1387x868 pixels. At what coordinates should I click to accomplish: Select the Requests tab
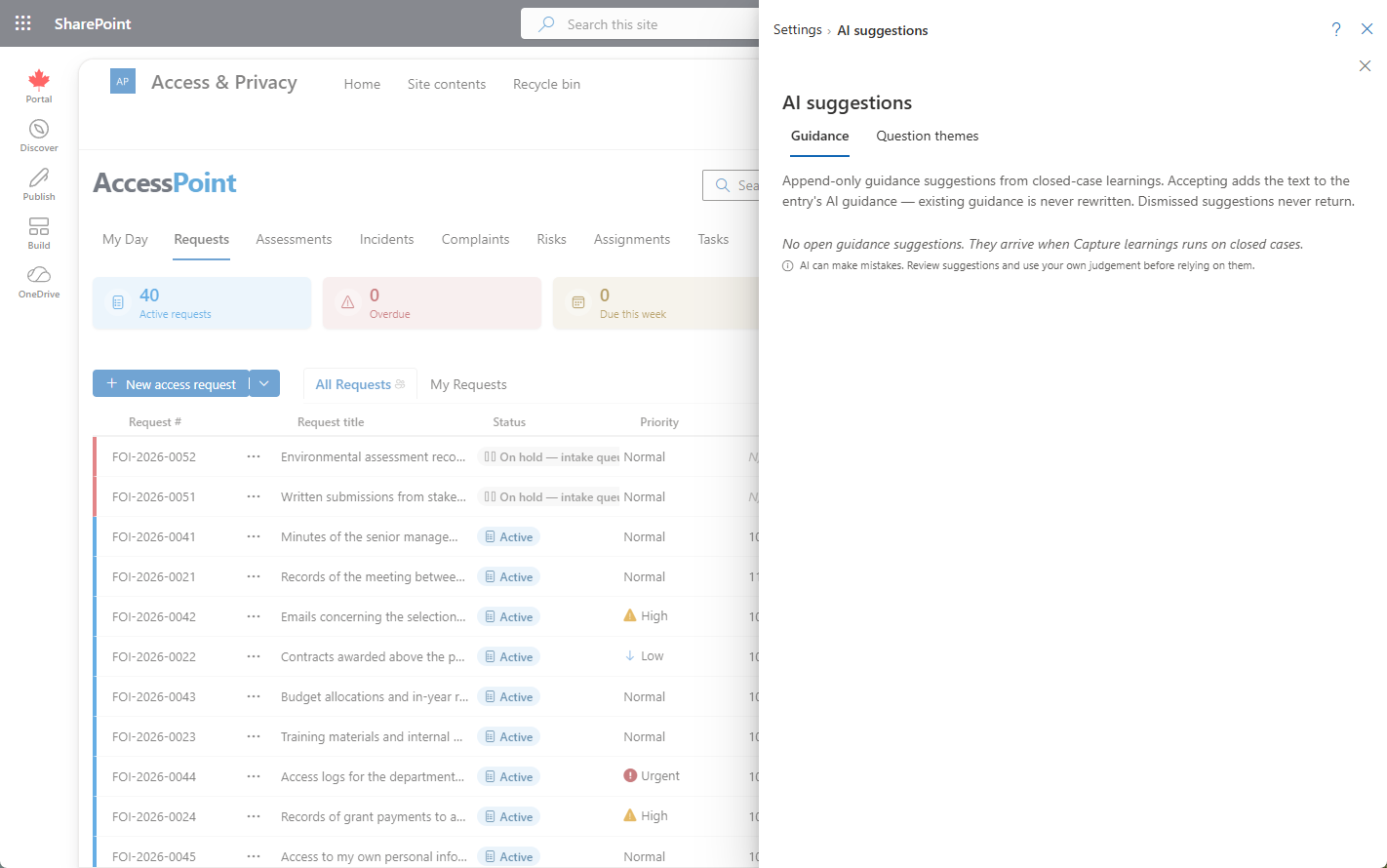tap(202, 239)
